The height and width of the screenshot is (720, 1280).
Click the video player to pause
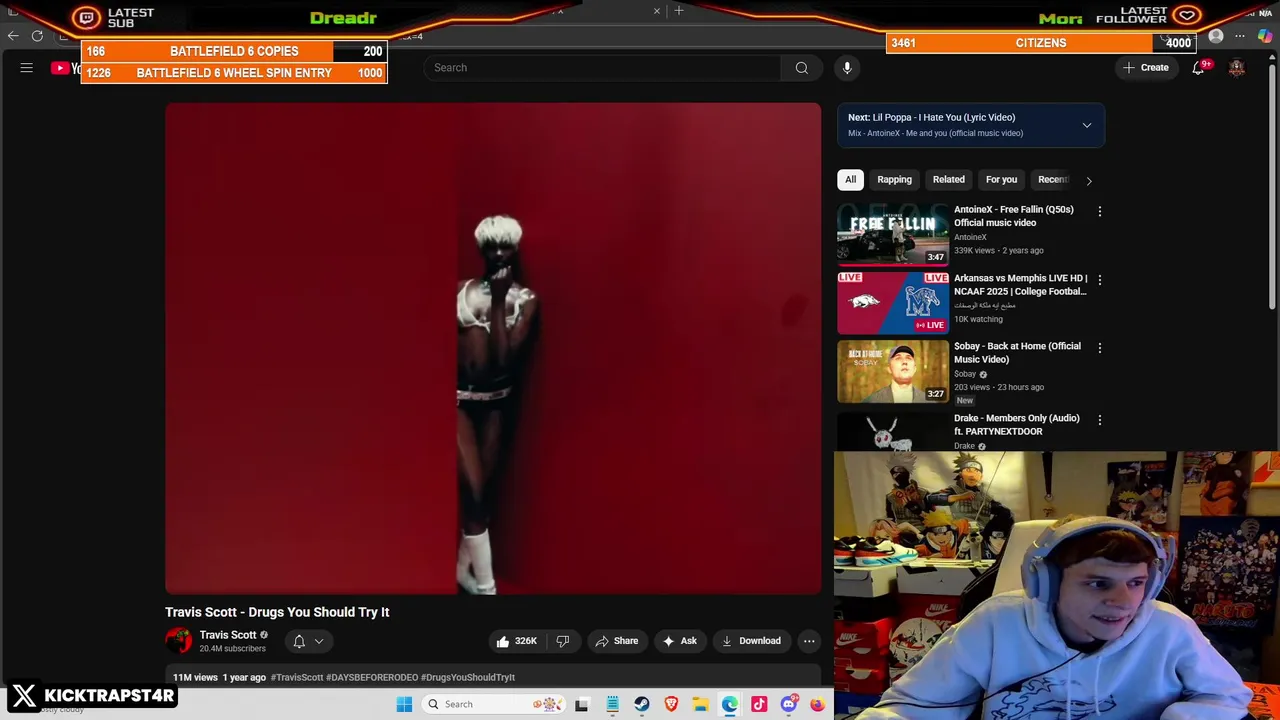pyautogui.click(x=493, y=348)
